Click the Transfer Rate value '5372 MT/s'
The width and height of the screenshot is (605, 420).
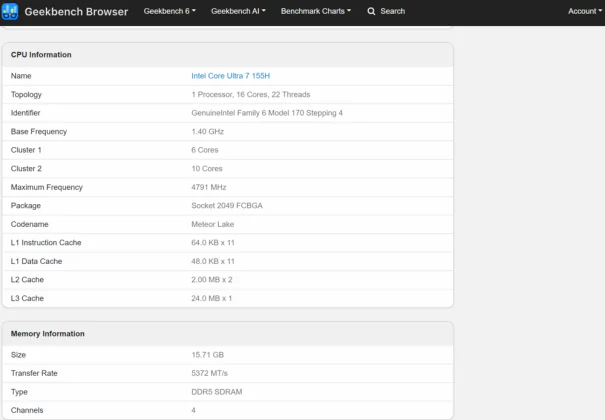(x=210, y=373)
